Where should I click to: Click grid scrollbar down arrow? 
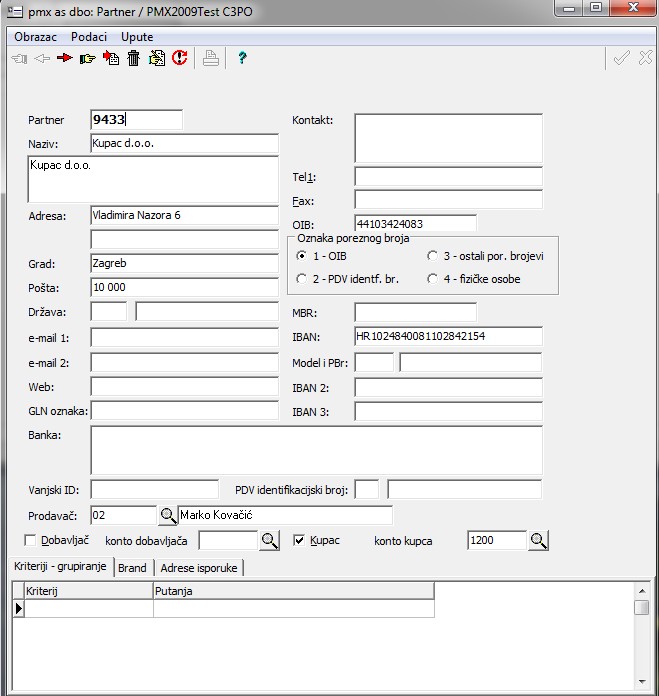pyautogui.click(x=642, y=681)
